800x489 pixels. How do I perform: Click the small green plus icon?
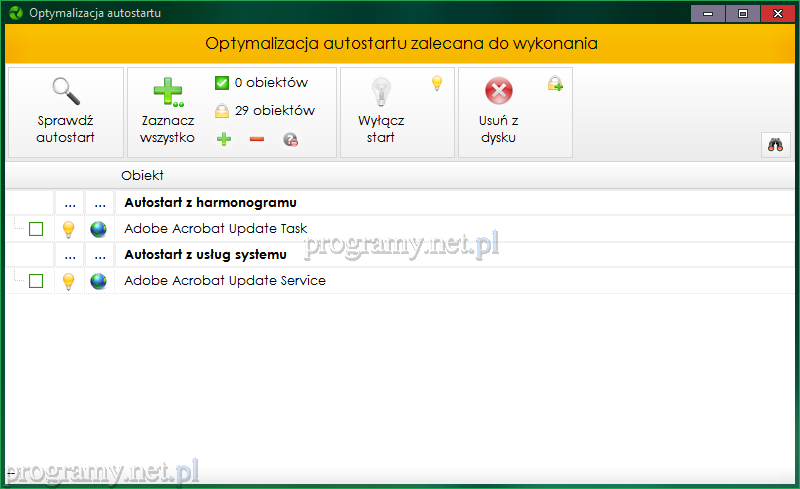pos(223,139)
